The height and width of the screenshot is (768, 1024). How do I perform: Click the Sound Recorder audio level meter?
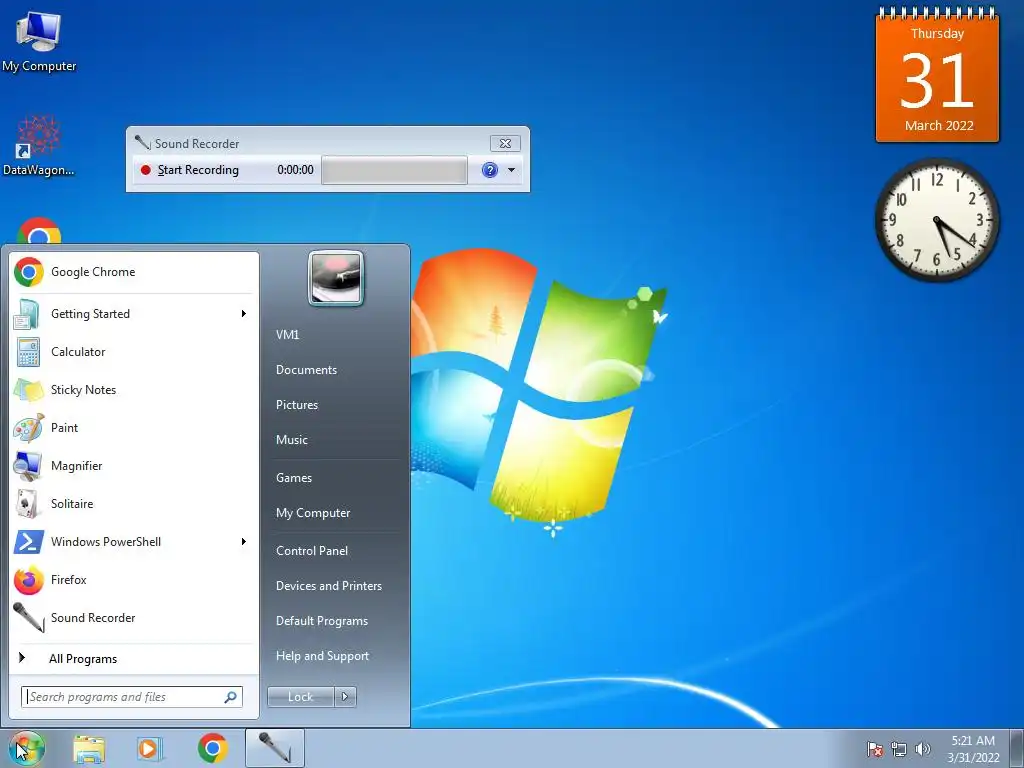click(x=394, y=170)
